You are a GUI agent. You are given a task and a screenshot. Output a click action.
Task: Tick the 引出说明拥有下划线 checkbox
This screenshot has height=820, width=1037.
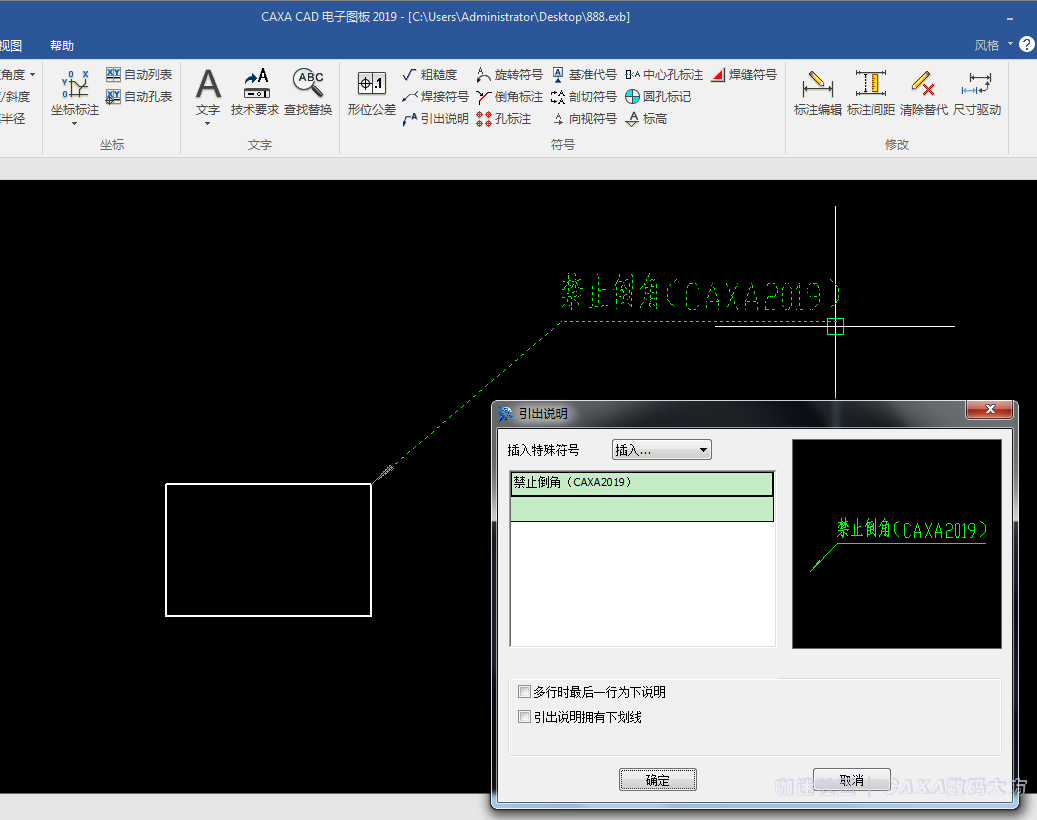click(525, 717)
